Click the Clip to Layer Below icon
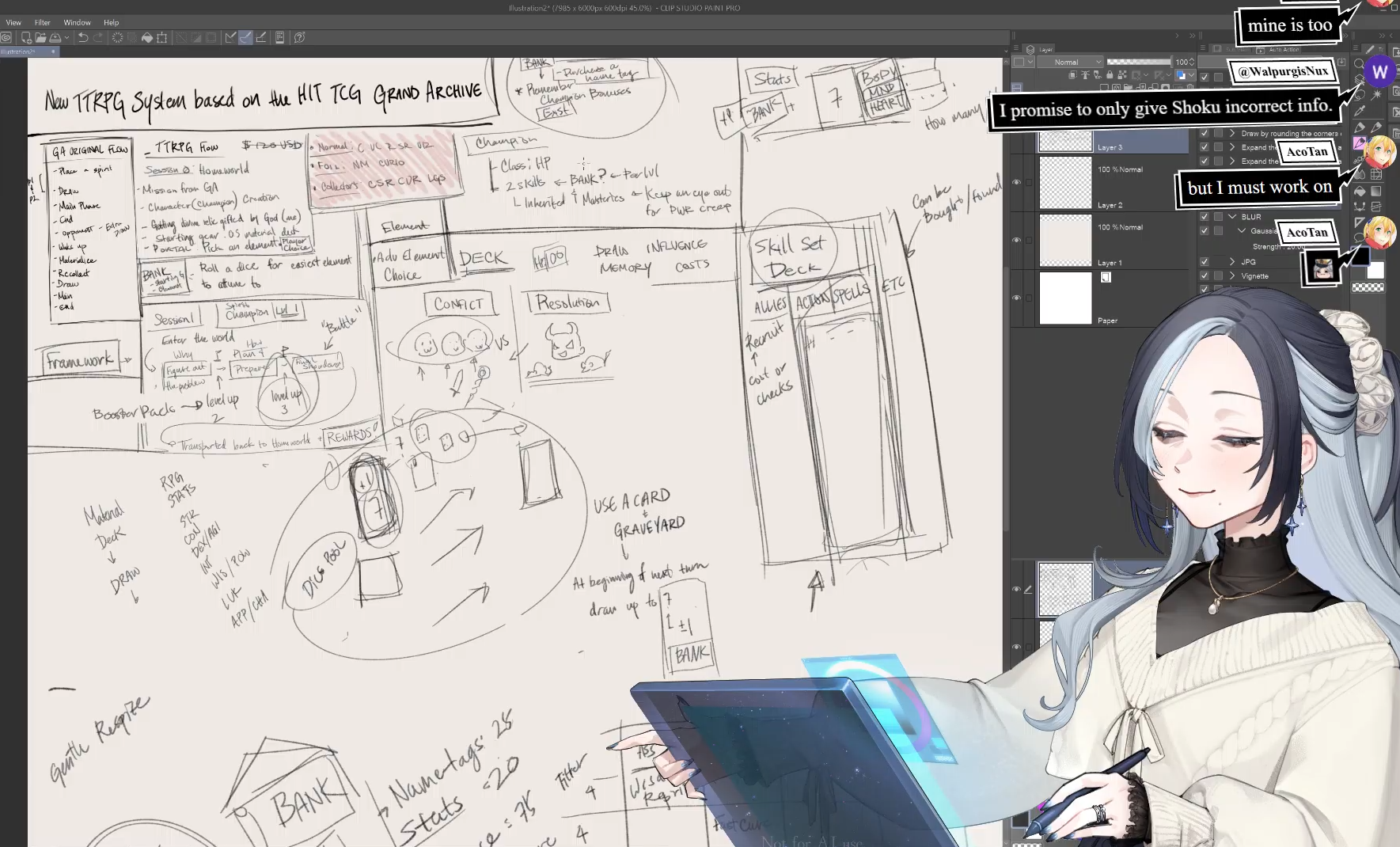 (x=1073, y=75)
